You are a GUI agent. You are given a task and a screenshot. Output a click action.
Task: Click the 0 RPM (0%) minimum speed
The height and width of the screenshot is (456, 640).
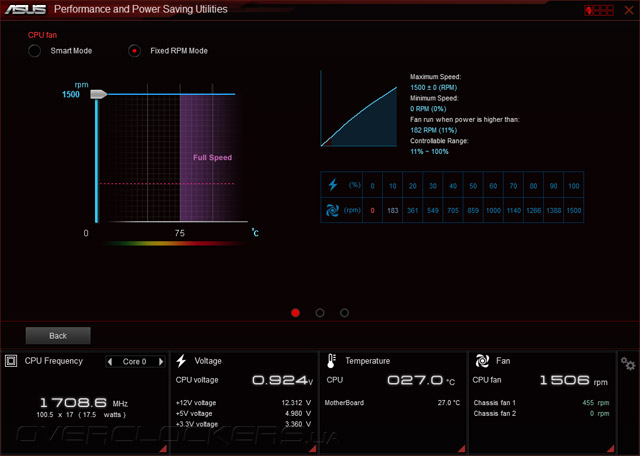coord(428,109)
